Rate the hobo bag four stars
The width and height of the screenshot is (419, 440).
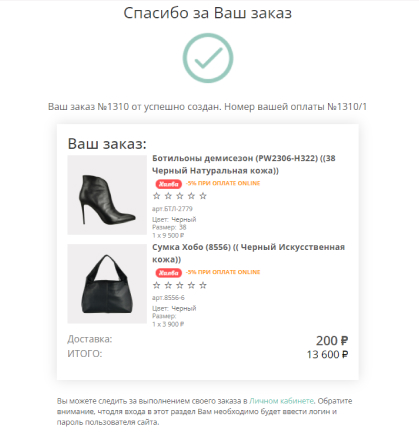[x=191, y=285]
